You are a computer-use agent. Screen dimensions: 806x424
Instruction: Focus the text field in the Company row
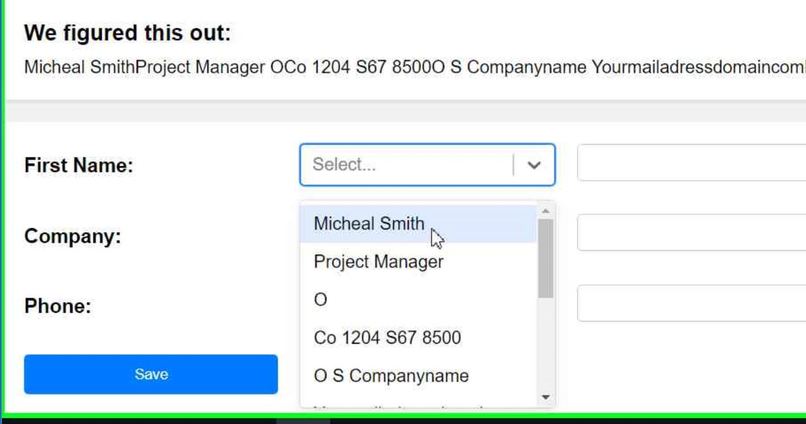[691, 232]
